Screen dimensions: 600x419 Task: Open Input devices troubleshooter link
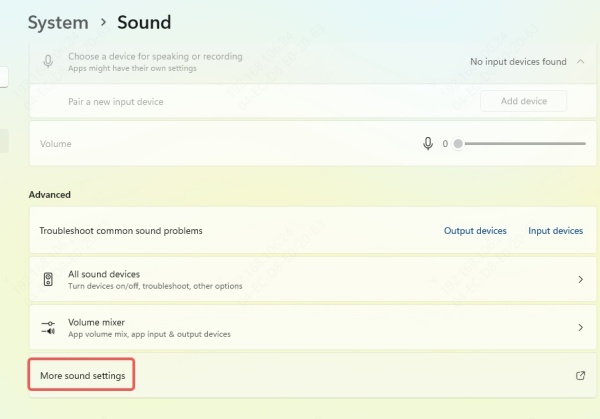tap(556, 231)
